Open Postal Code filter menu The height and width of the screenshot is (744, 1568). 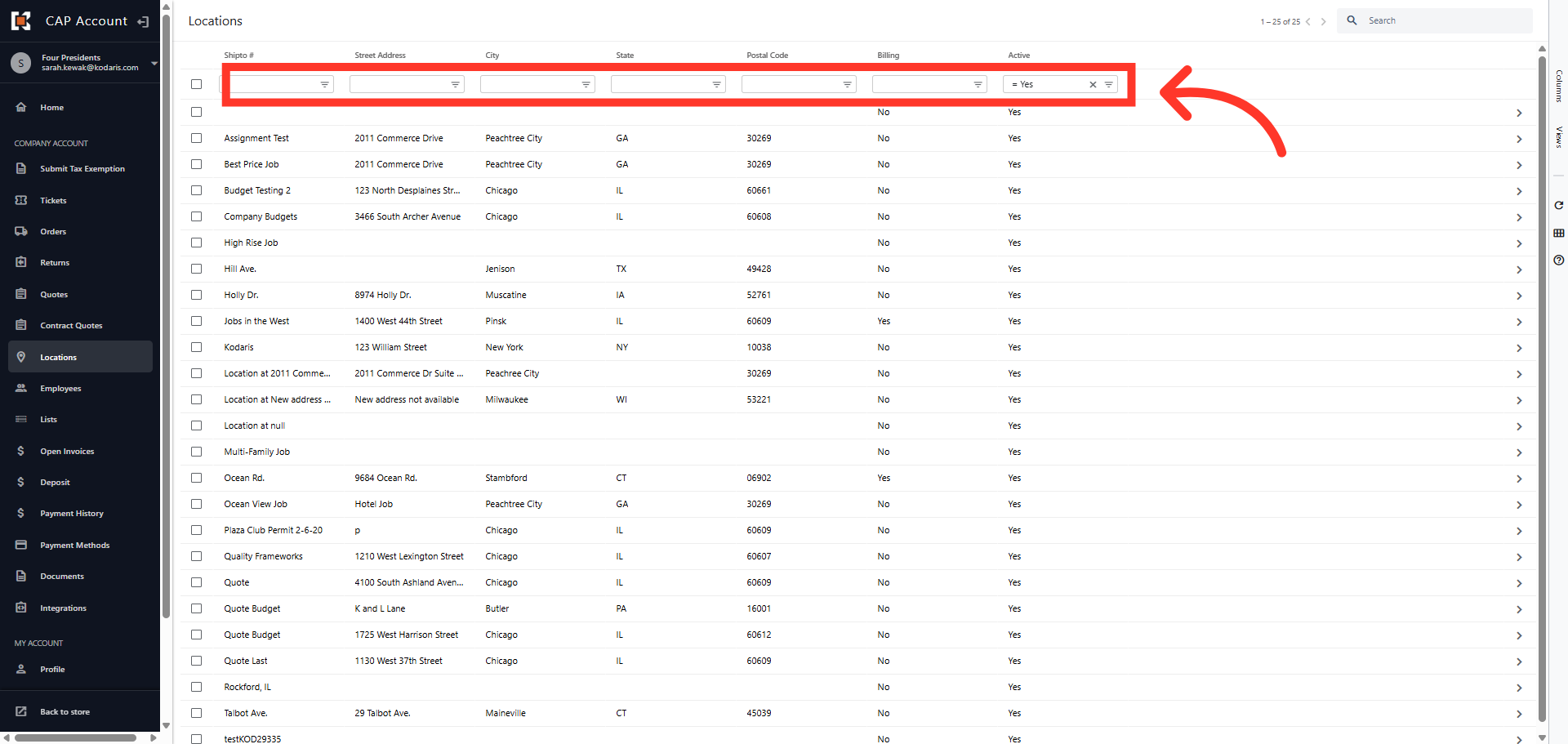(x=847, y=84)
